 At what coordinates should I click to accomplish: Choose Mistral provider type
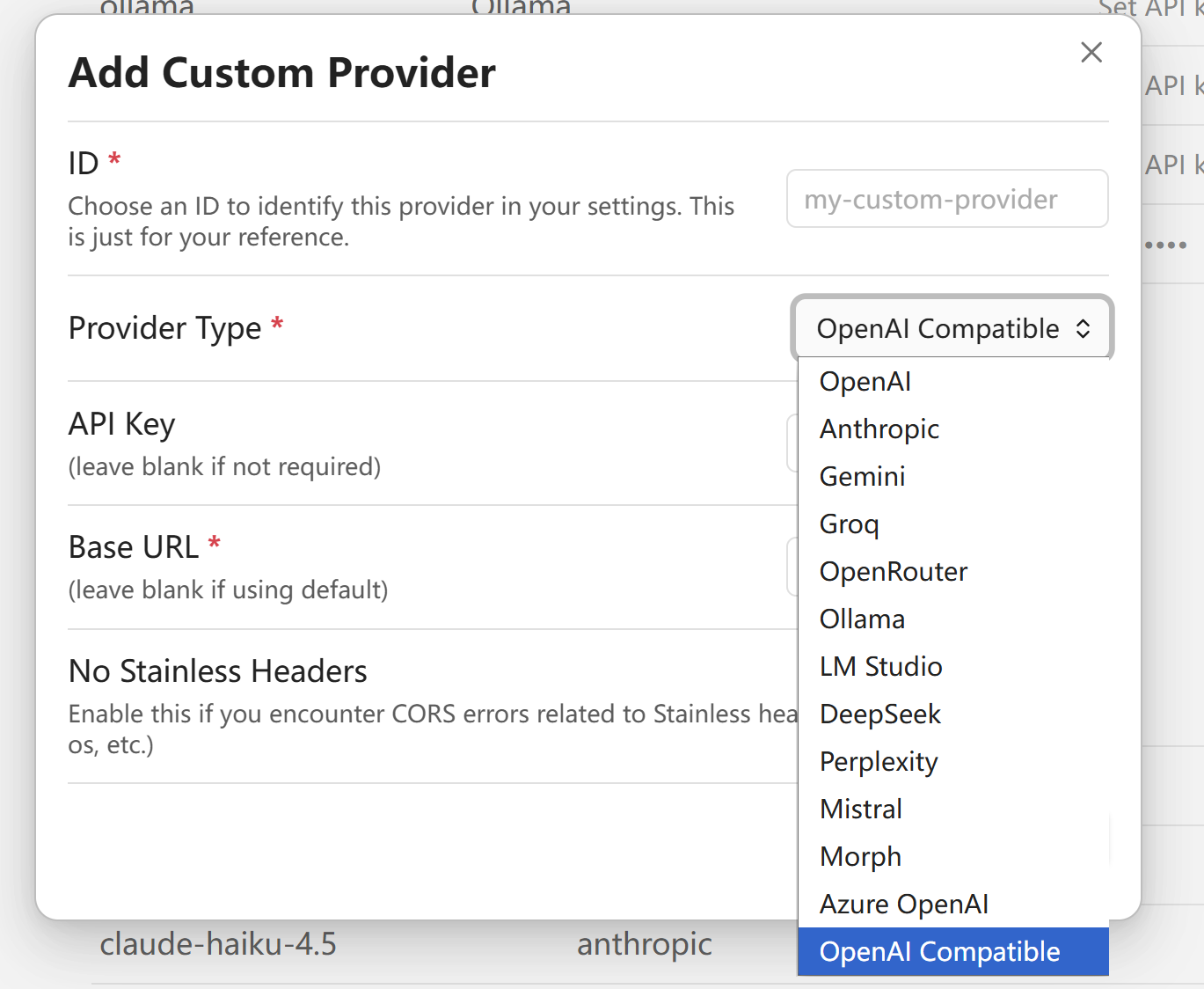[953, 810]
